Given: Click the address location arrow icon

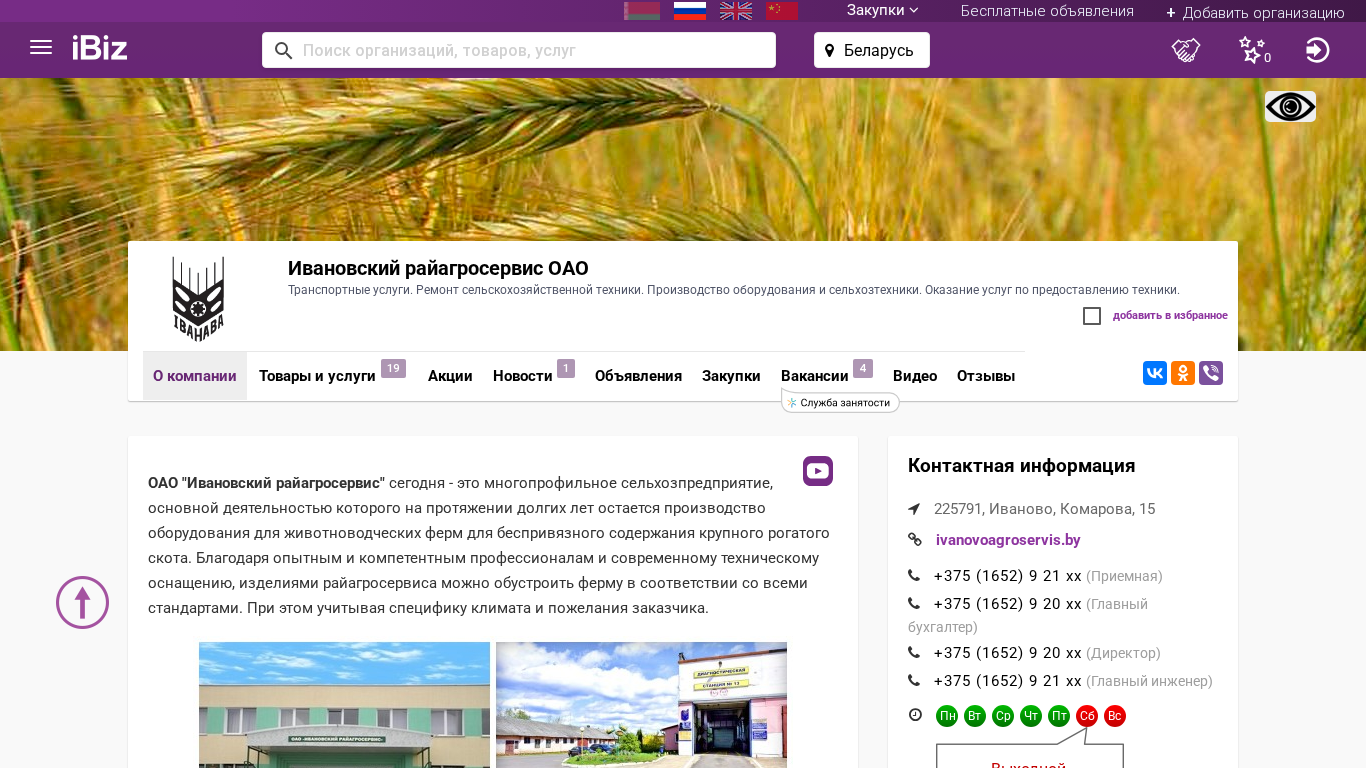Looking at the screenshot, I should (914, 509).
